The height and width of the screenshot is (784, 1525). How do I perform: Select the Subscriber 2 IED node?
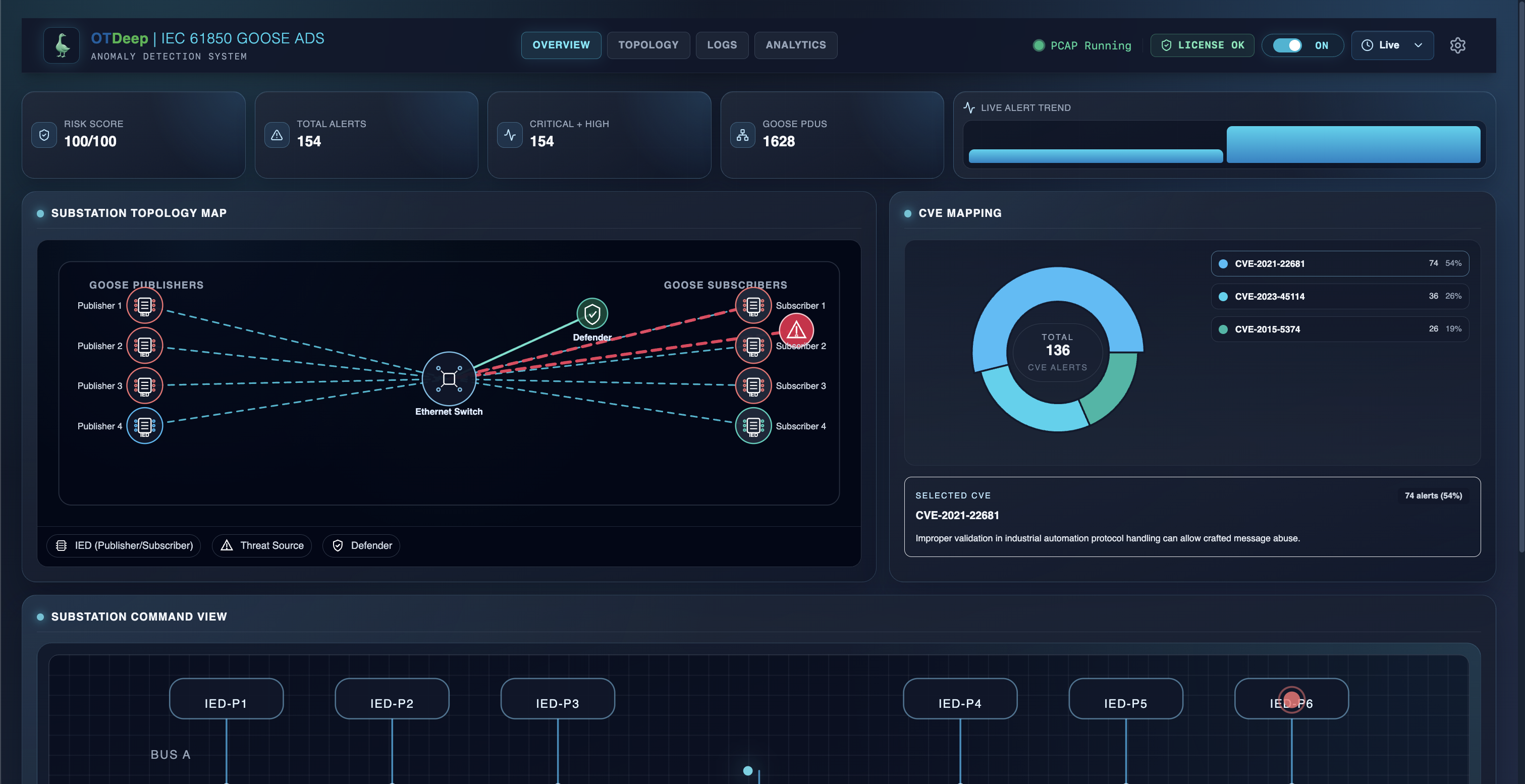(x=753, y=346)
